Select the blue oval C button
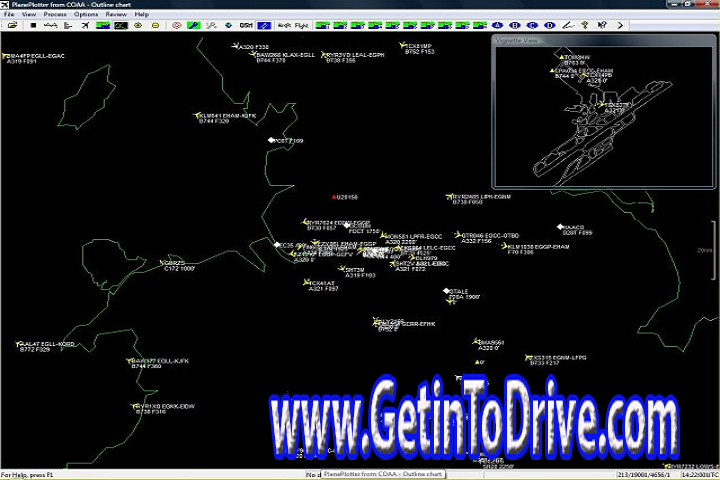Image resolution: width=720 pixels, height=480 pixels. [532, 25]
